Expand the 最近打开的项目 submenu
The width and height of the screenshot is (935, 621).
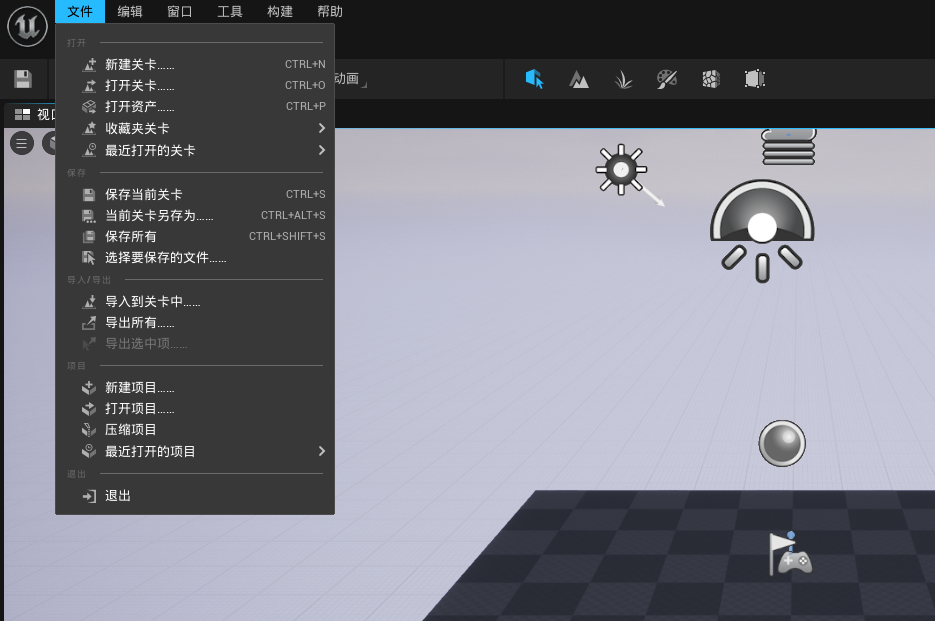click(195, 452)
